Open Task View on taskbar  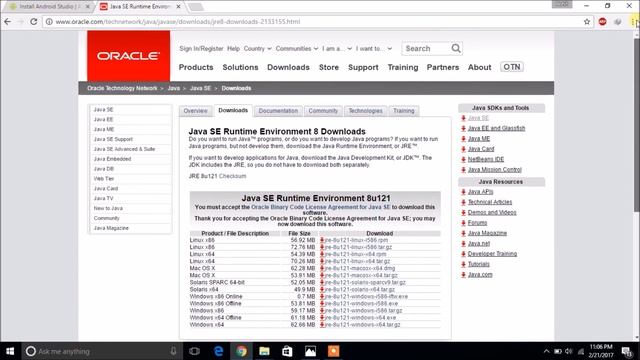pyautogui.click(x=195, y=351)
